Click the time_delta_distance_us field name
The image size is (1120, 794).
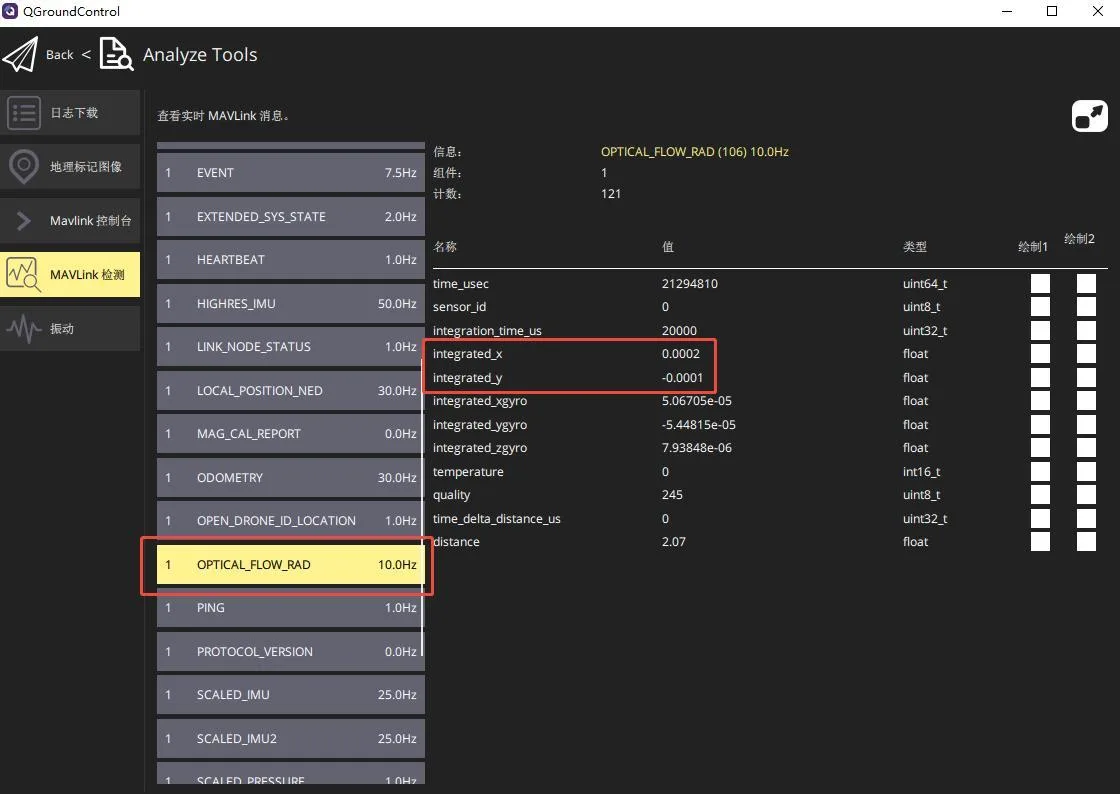(x=496, y=519)
